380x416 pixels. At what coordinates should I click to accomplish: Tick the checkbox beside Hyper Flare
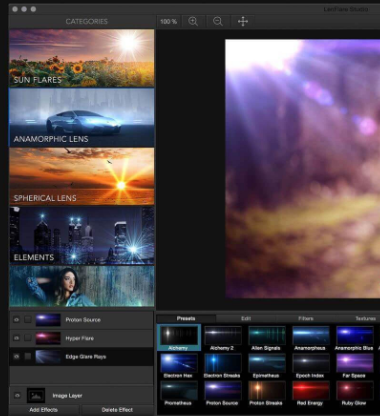pyautogui.click(x=28, y=338)
